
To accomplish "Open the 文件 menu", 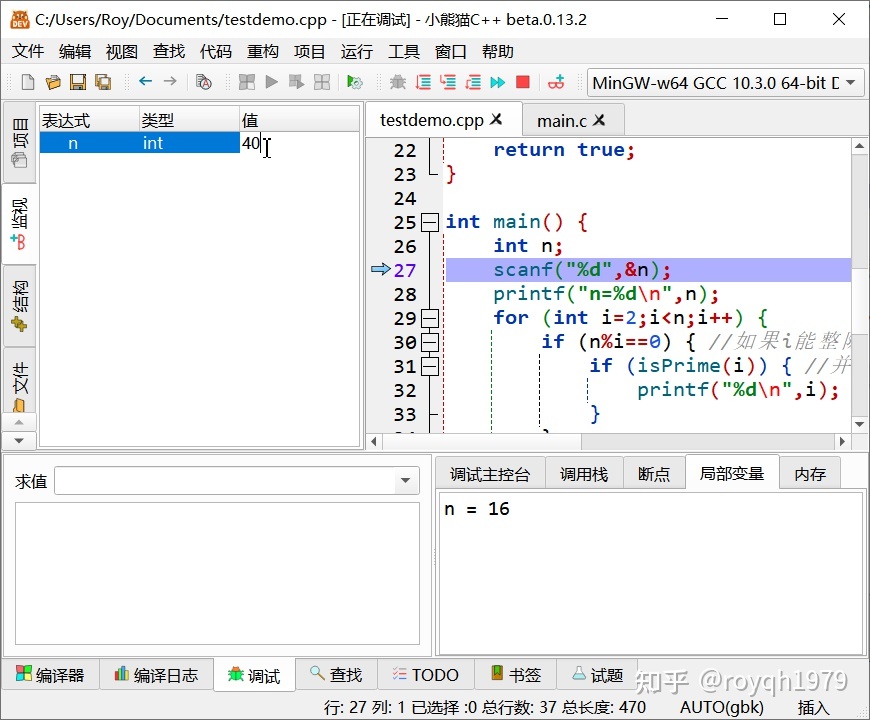I will [x=28, y=52].
